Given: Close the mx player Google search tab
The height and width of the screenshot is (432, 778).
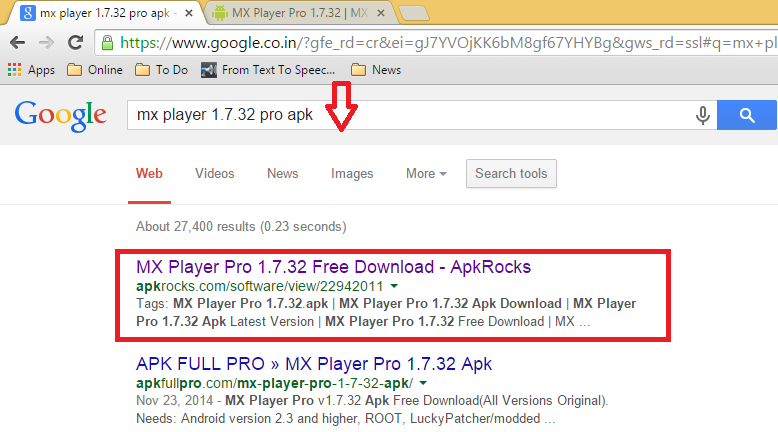Looking at the screenshot, I should click(x=189, y=13).
